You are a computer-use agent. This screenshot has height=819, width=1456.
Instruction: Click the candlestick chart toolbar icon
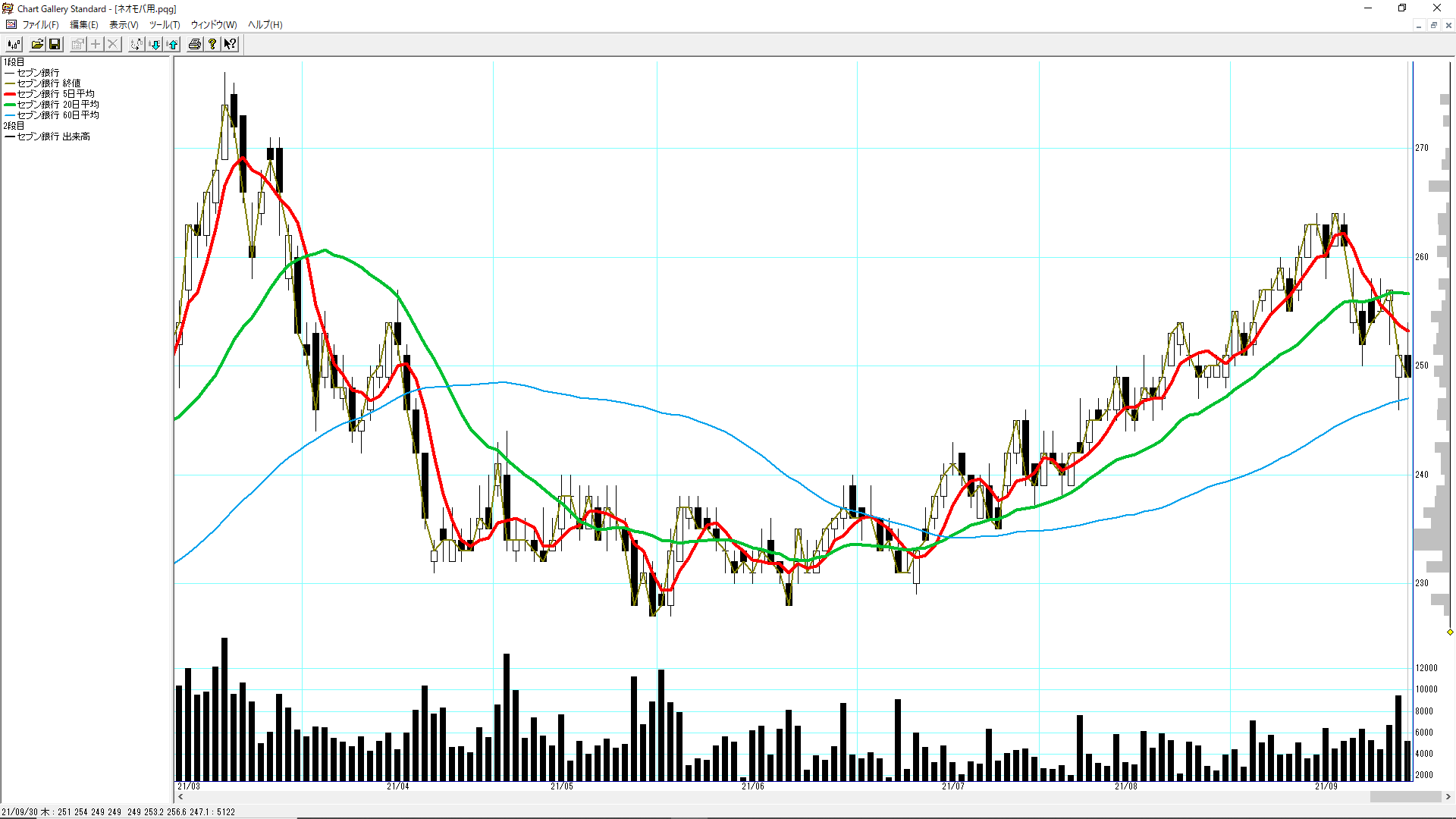click(14, 44)
